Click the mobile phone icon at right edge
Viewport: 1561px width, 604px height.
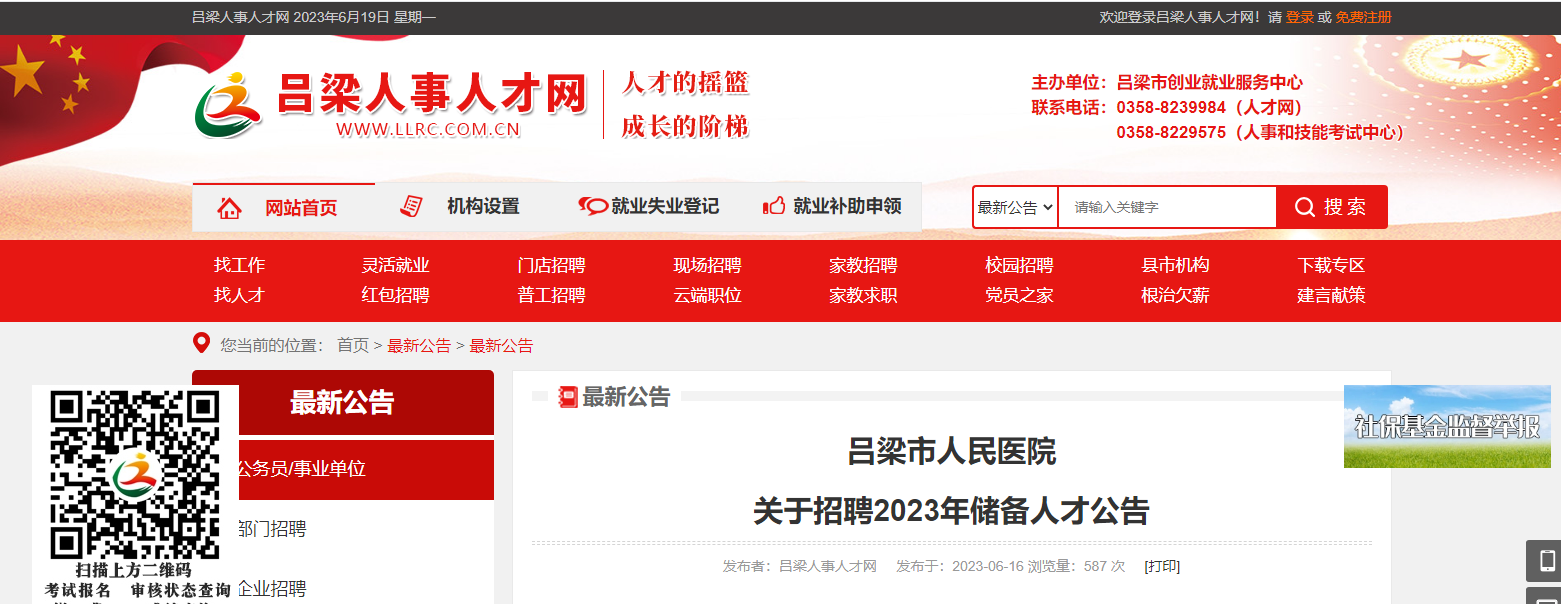click(1547, 560)
